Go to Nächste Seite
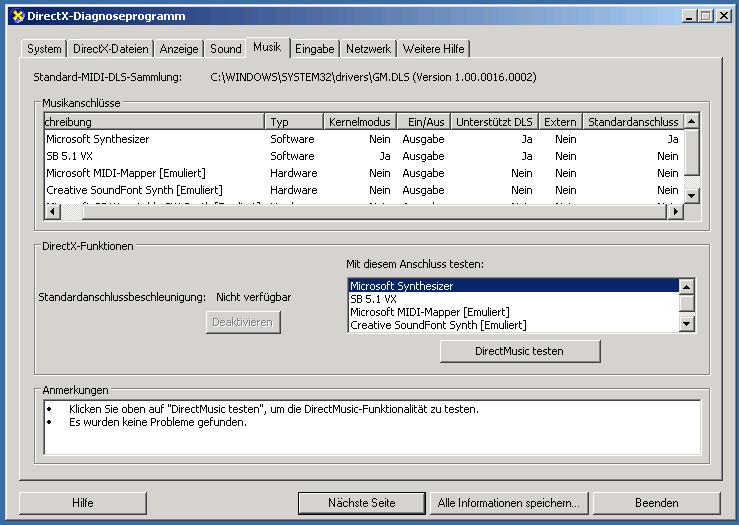The width and height of the screenshot is (739, 525). pos(361,503)
